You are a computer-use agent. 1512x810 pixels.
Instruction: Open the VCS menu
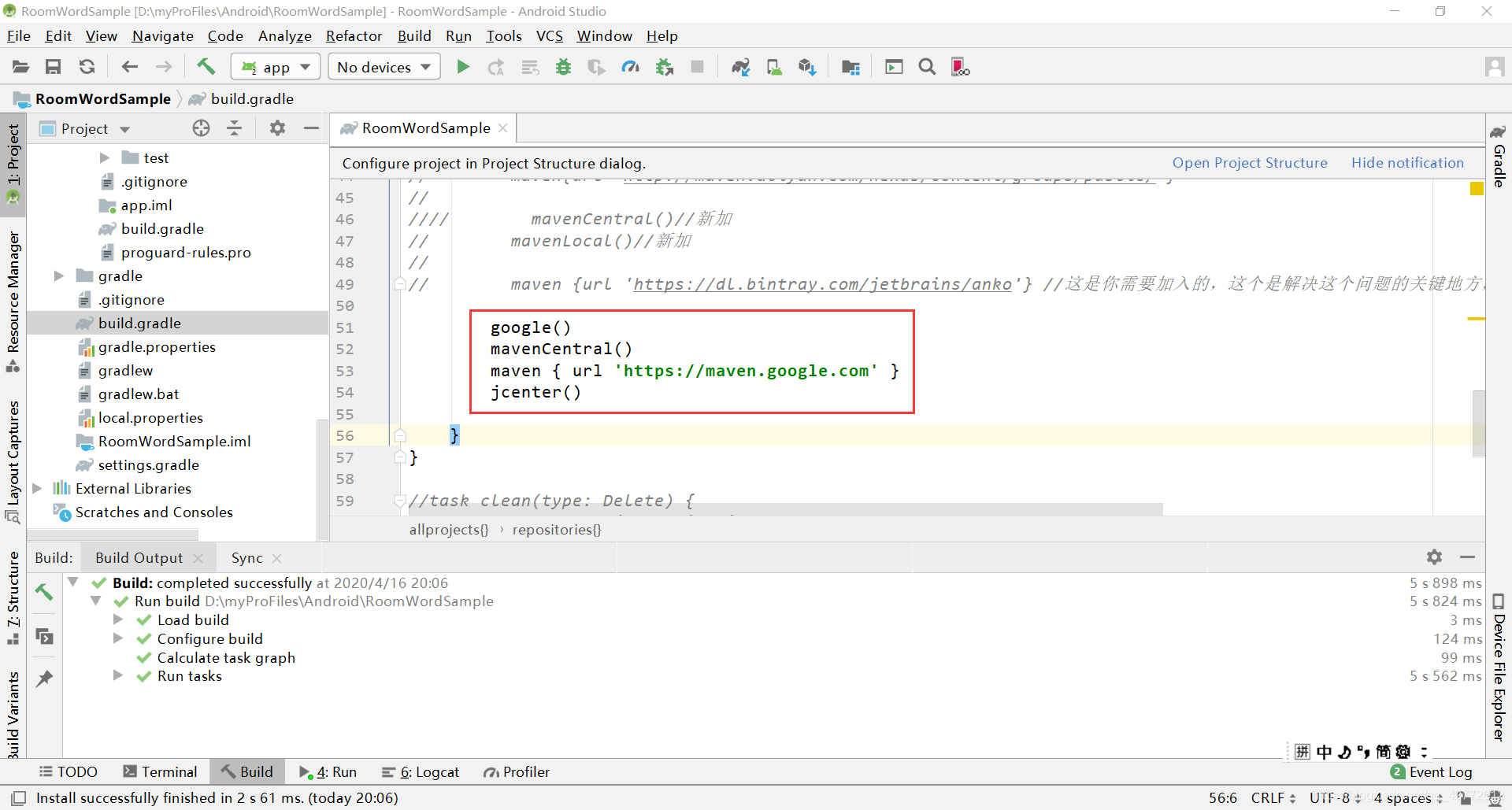pyautogui.click(x=549, y=36)
